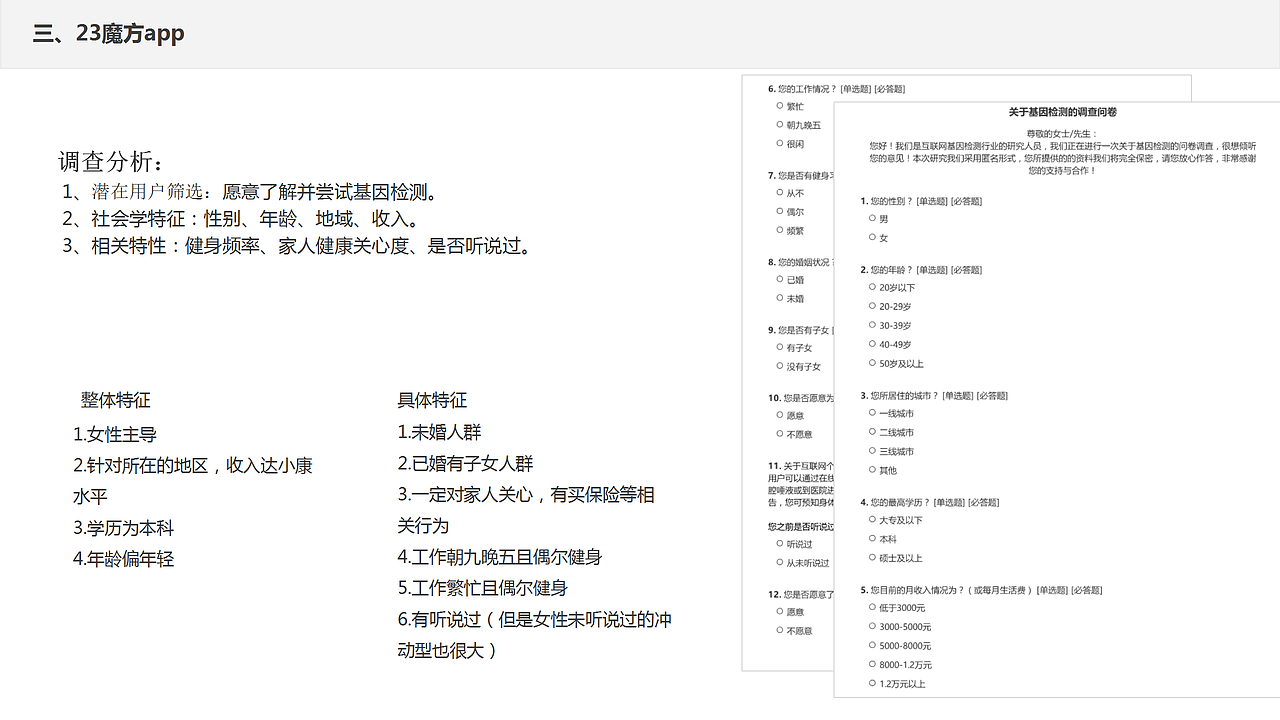Screen dimensions: 1280x720
Task: Select income option 低于3000元
Action: point(872,607)
